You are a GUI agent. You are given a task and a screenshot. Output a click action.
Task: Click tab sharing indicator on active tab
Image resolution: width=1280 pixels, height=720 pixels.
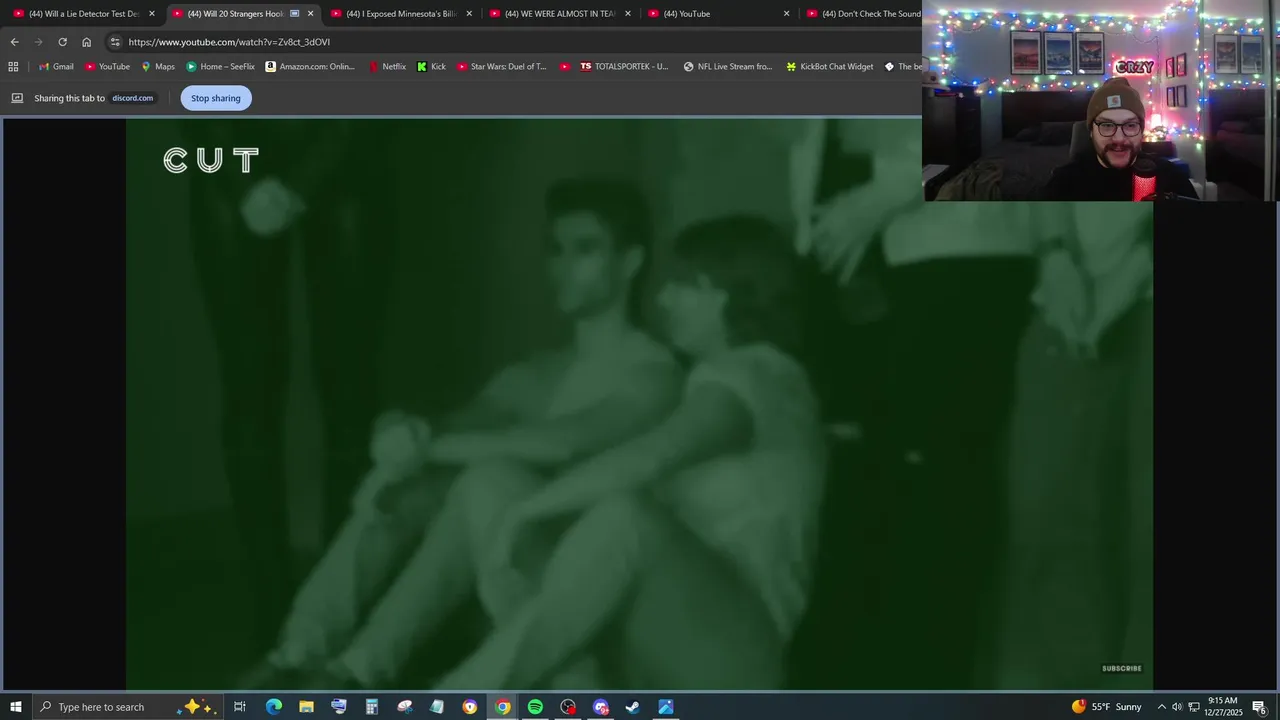pos(294,14)
